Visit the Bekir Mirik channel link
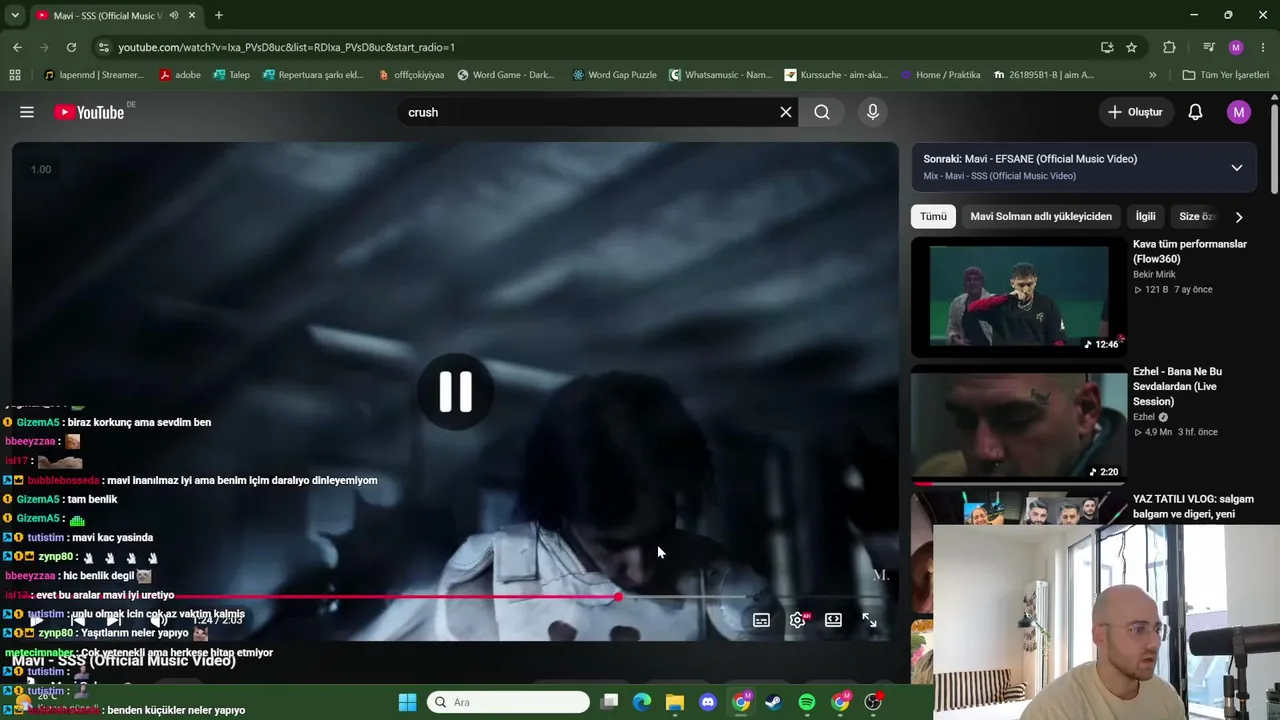The width and height of the screenshot is (1280, 720). [x=1154, y=275]
